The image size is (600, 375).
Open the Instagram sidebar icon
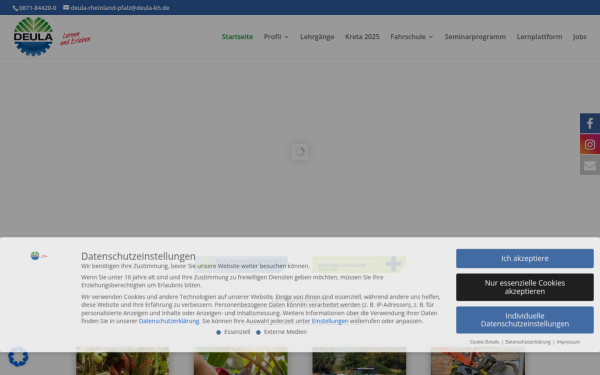pos(590,144)
